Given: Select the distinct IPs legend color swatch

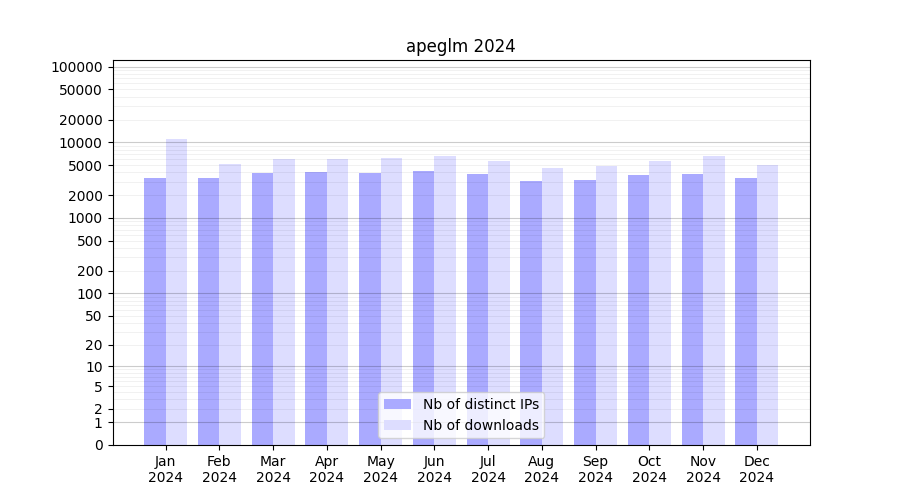Looking at the screenshot, I should point(397,404).
